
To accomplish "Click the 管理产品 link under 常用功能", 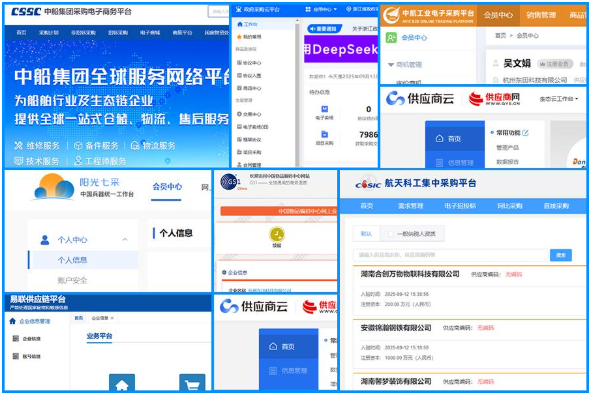I will point(507,148).
